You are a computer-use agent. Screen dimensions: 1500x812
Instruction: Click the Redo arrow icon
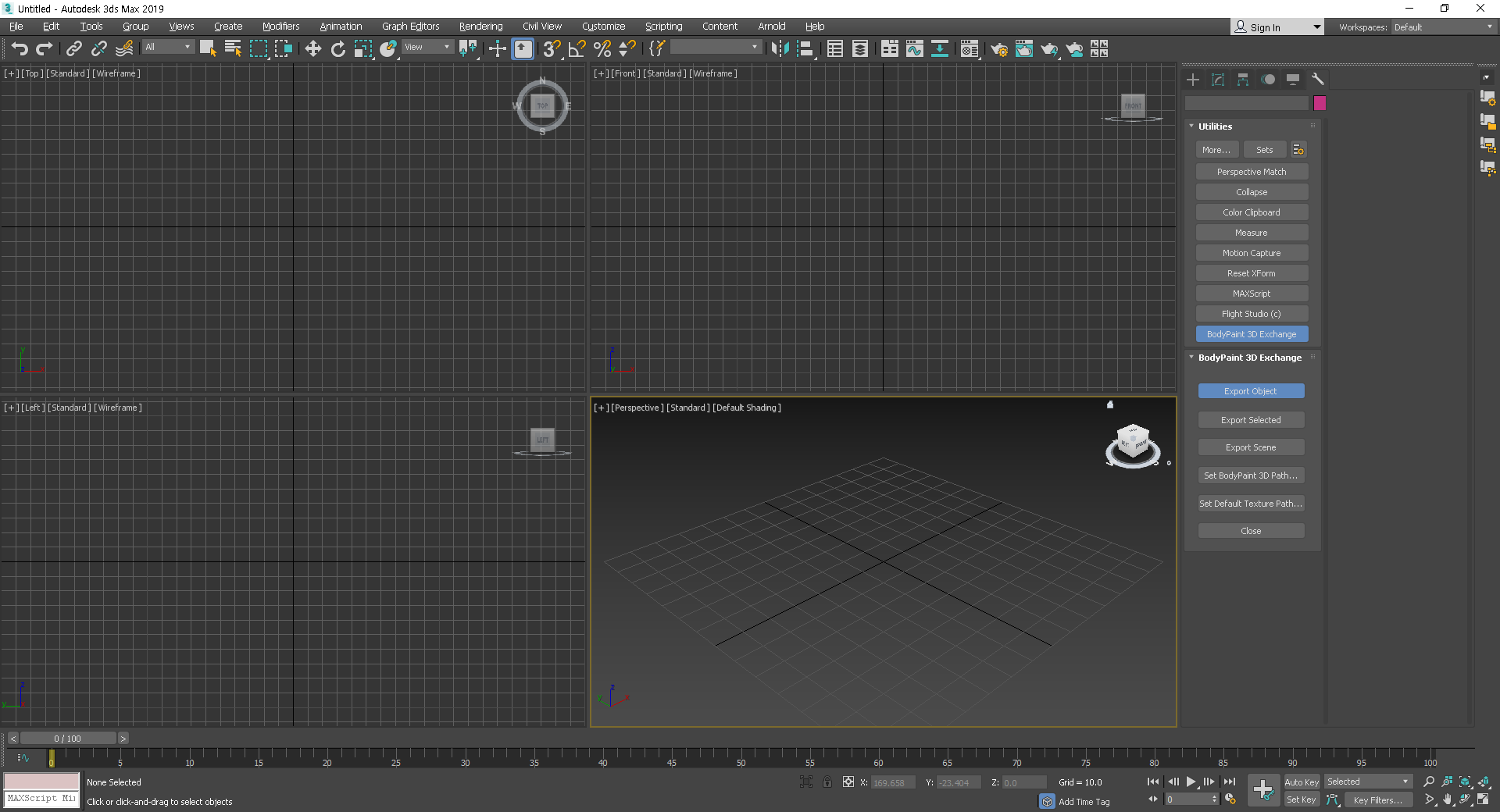(x=45, y=48)
